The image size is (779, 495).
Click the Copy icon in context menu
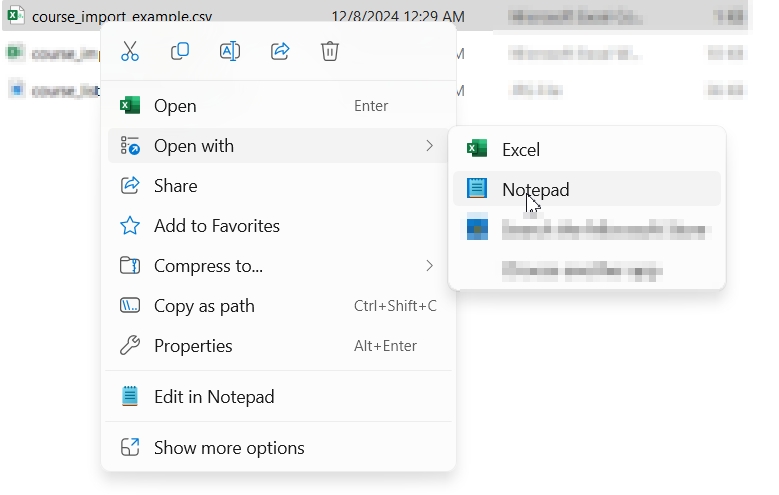pyautogui.click(x=180, y=51)
